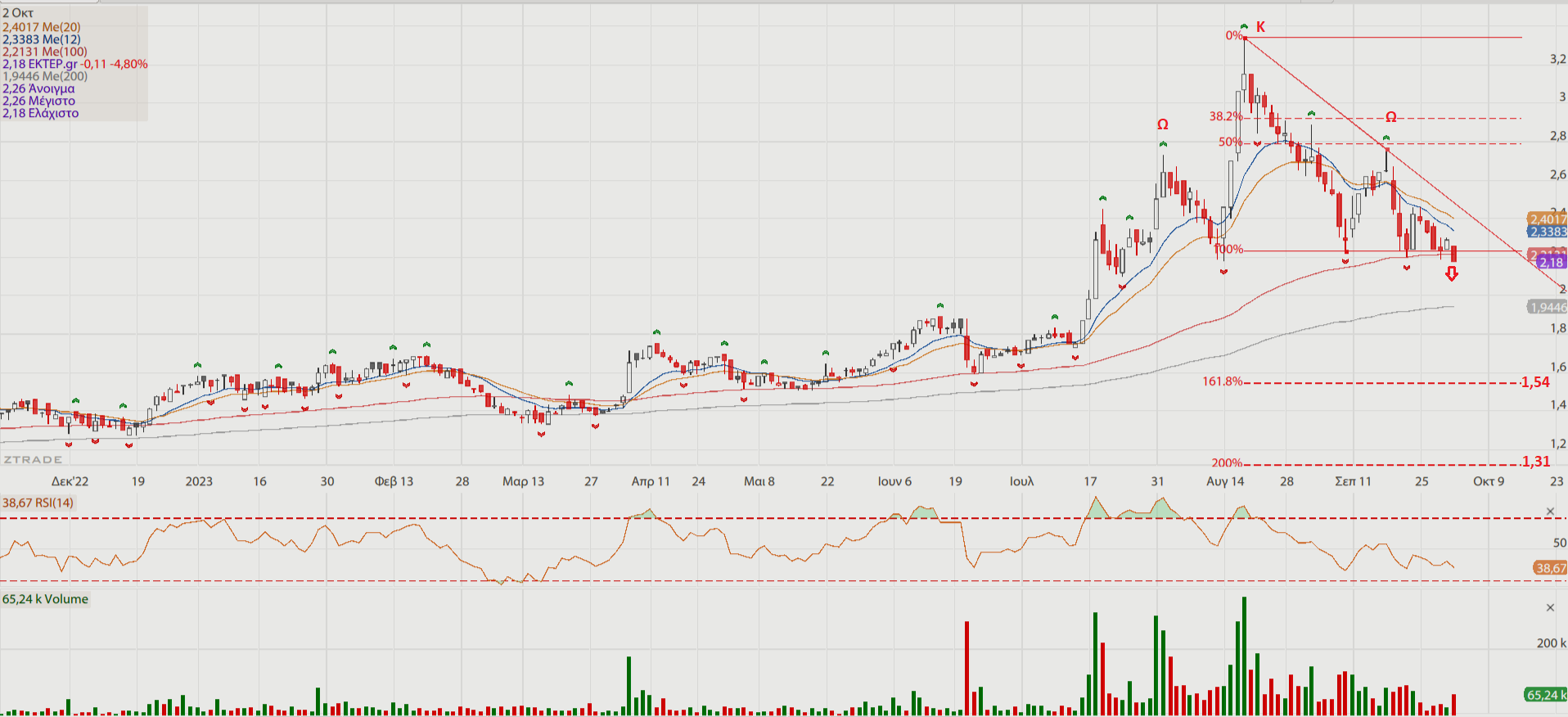Click the 161.8% Fibonacci level label

pyautogui.click(x=1222, y=381)
